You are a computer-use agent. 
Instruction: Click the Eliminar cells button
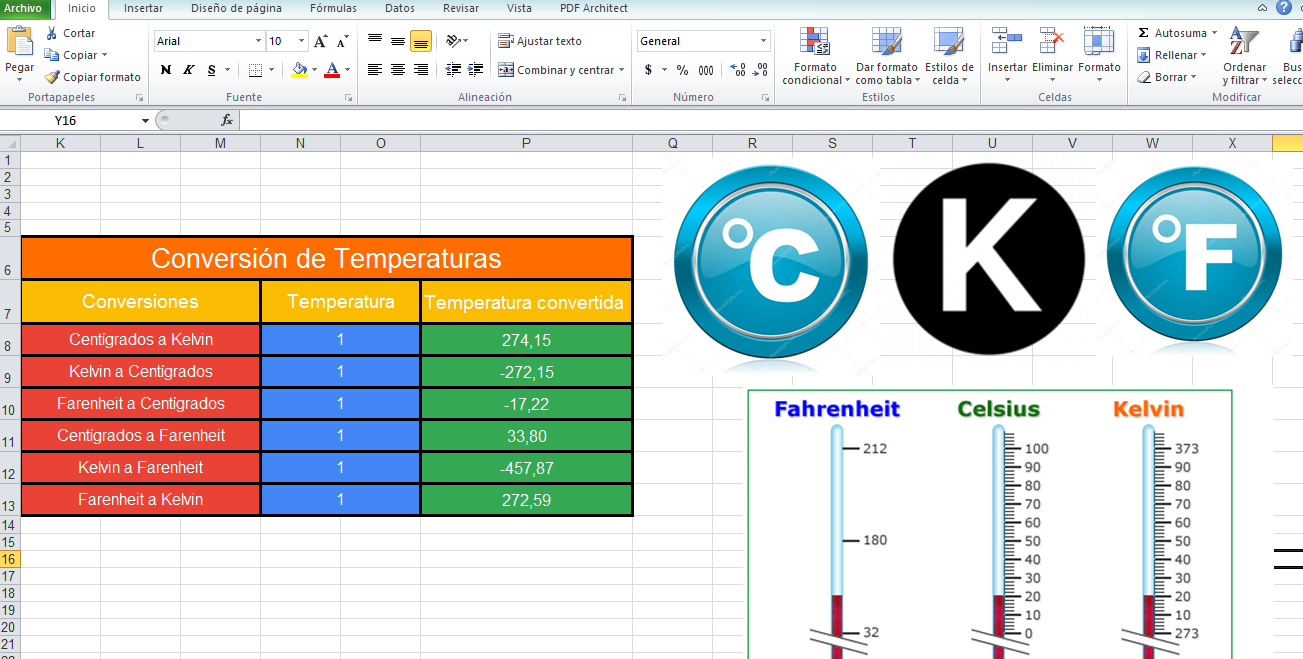(1052, 50)
